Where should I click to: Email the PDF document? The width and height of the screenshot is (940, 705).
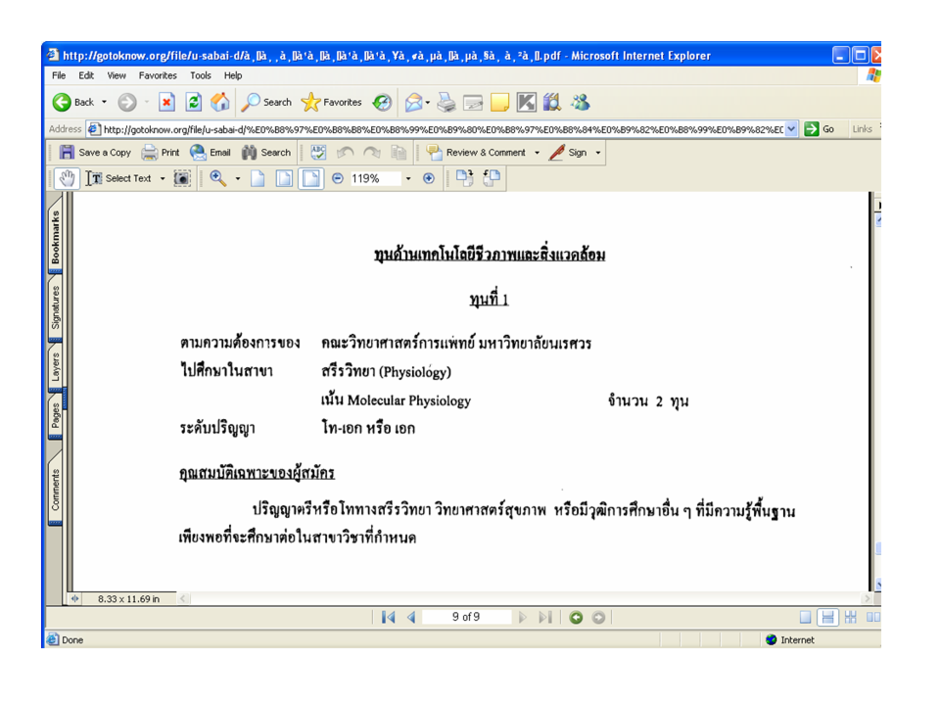pyautogui.click(x=210, y=152)
